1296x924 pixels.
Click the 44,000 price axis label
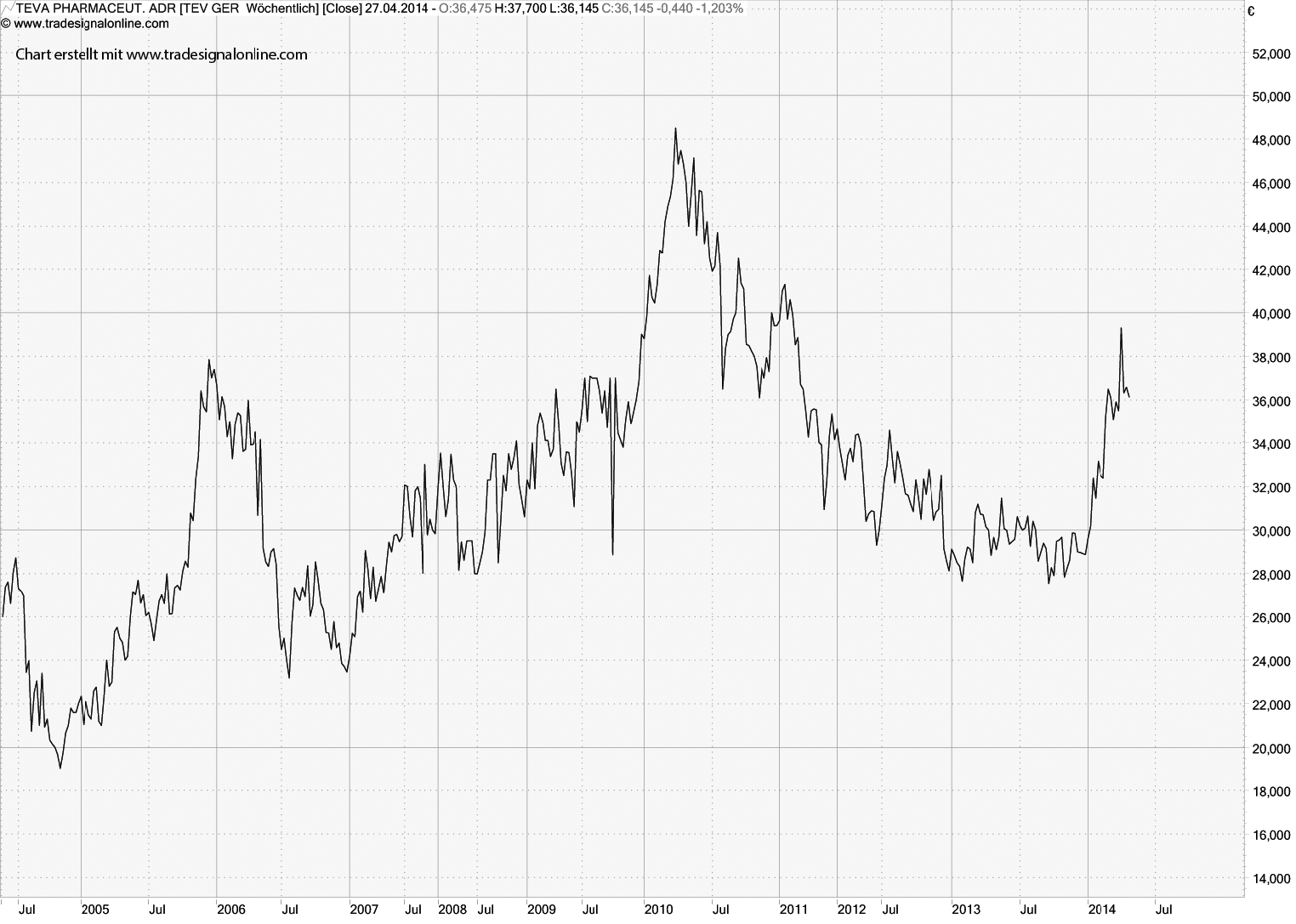(1271, 227)
